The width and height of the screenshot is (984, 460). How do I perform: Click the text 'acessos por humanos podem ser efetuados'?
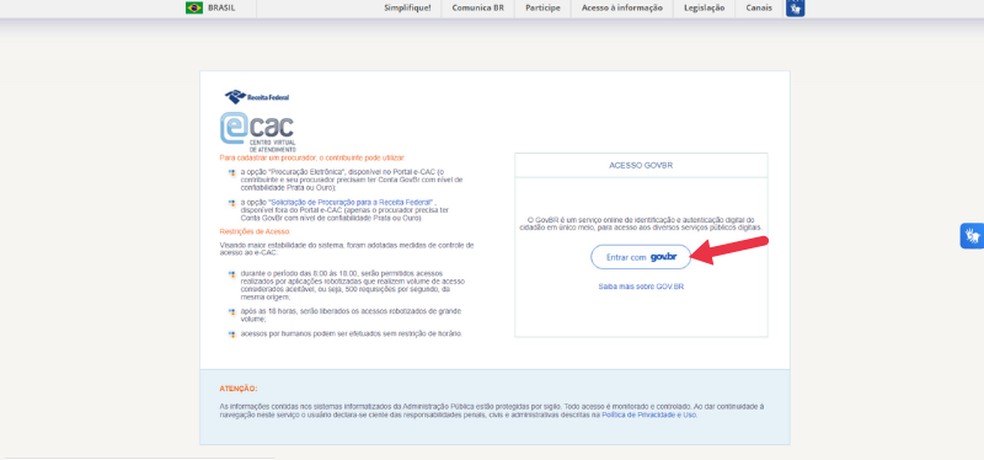[x=351, y=334]
